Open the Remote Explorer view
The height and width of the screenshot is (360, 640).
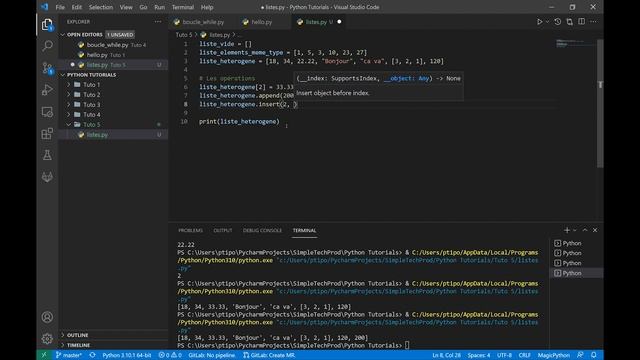coord(47,112)
